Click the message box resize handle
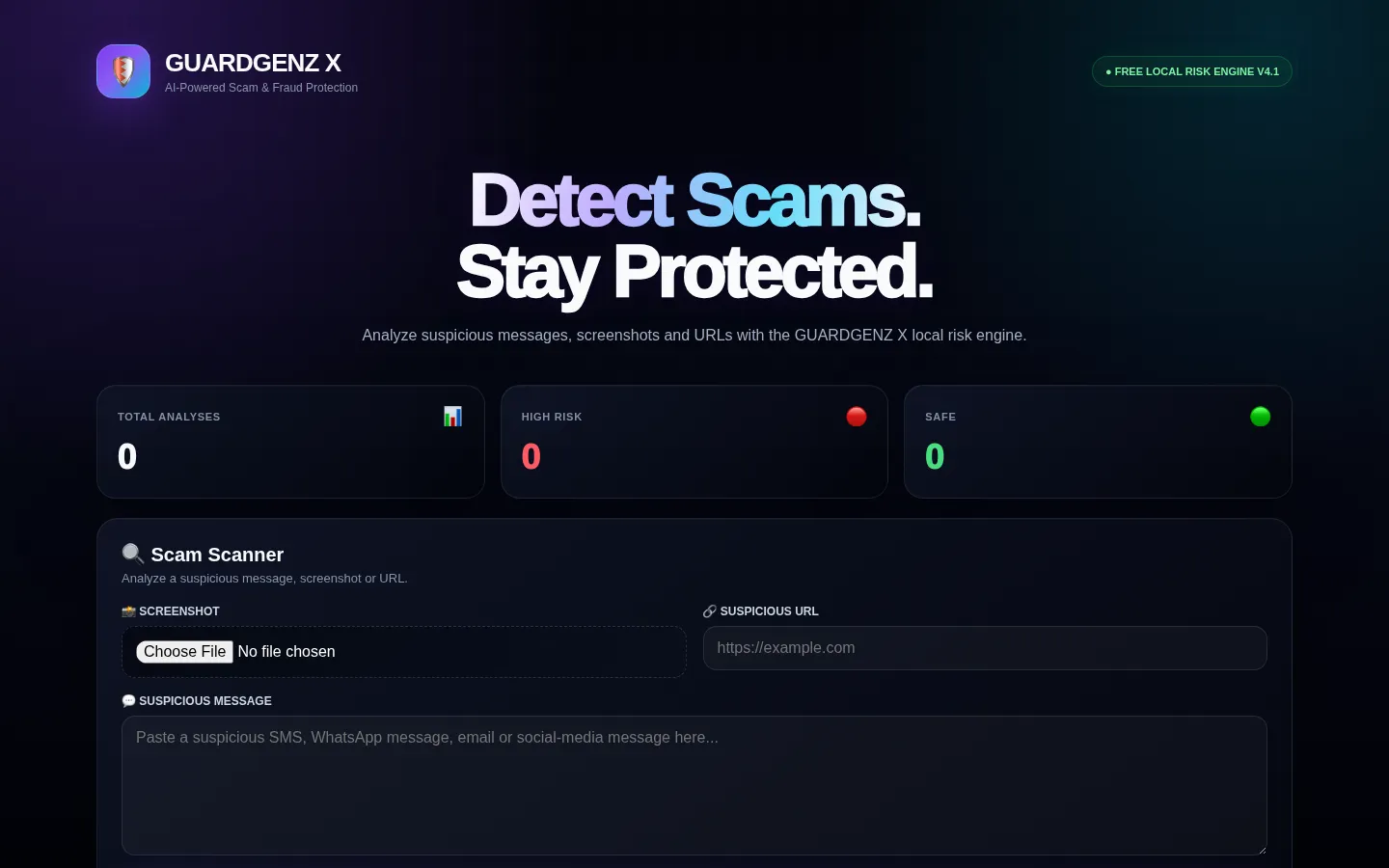 point(1260,848)
